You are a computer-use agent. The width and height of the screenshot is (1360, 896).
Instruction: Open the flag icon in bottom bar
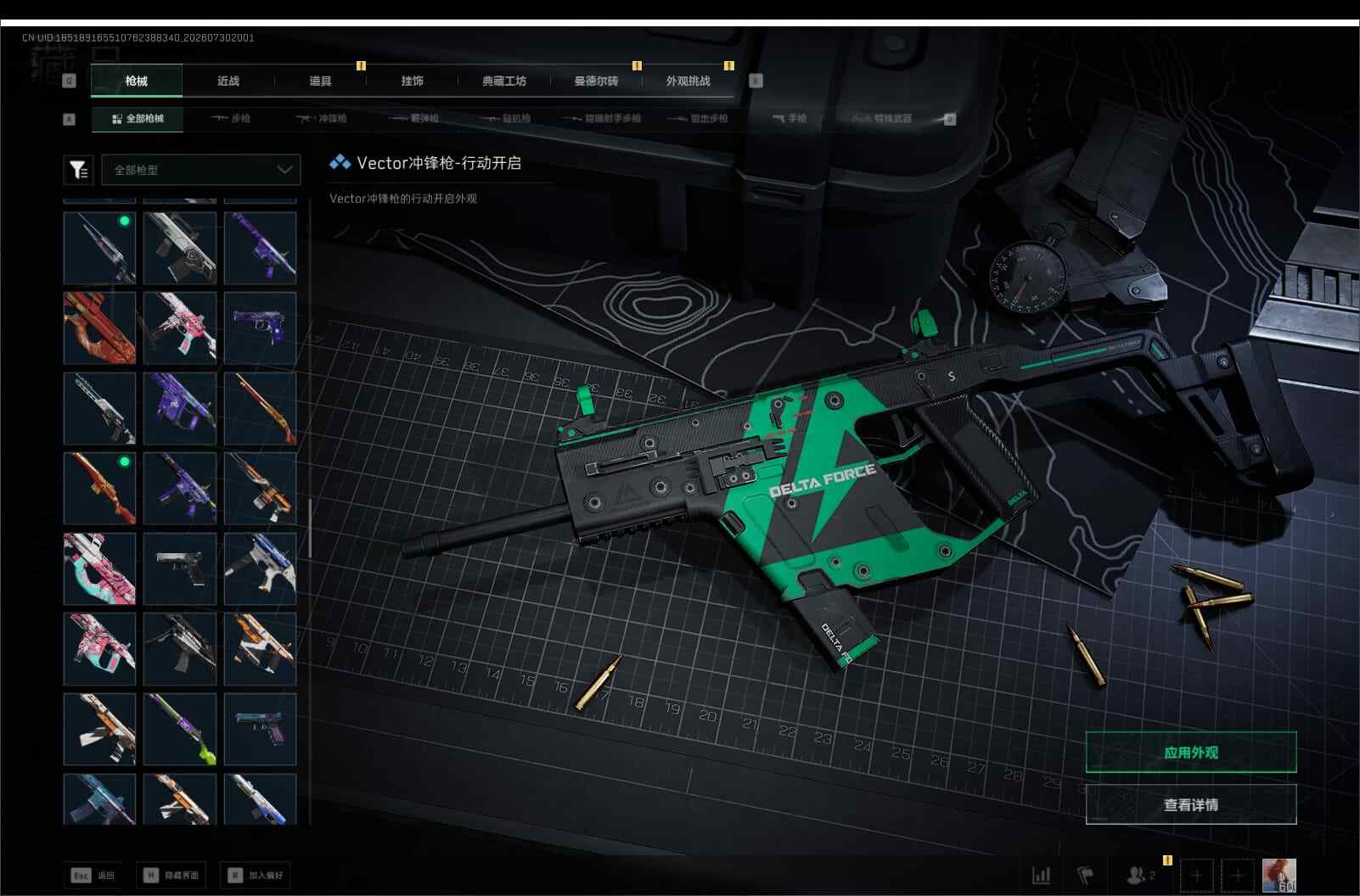(x=1086, y=875)
